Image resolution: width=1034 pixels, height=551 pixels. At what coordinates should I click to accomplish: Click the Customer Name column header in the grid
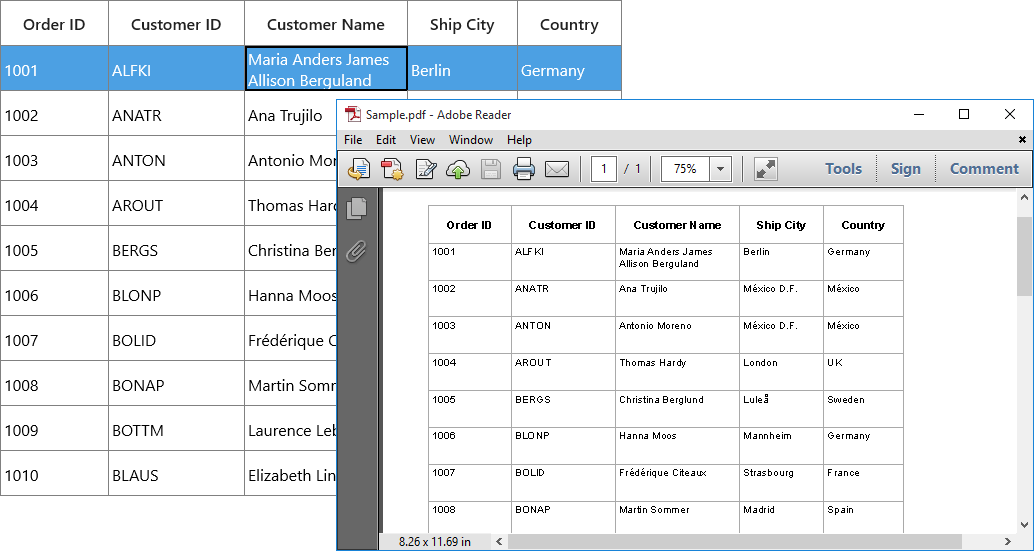tap(326, 24)
